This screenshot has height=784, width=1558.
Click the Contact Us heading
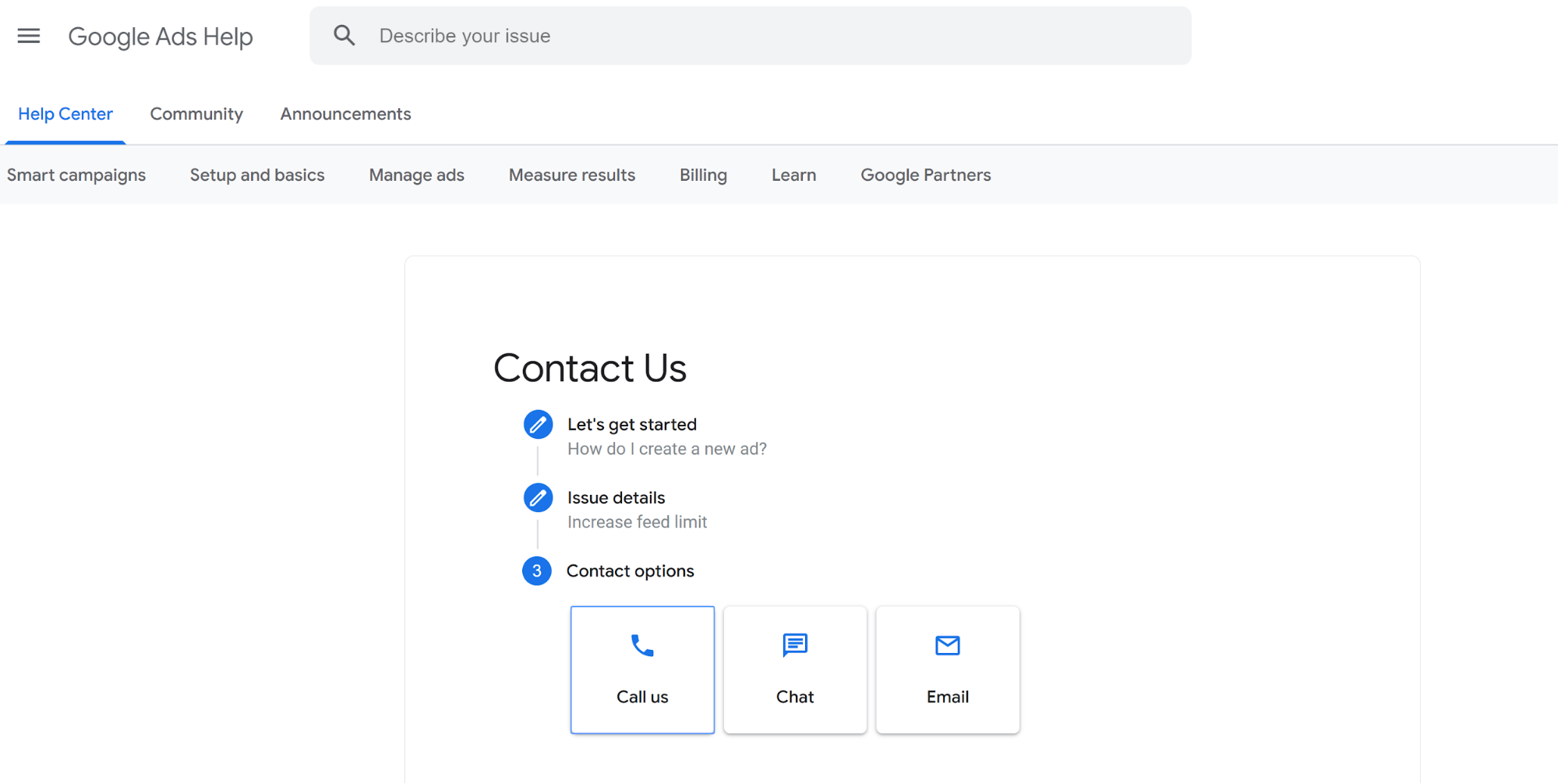590,369
